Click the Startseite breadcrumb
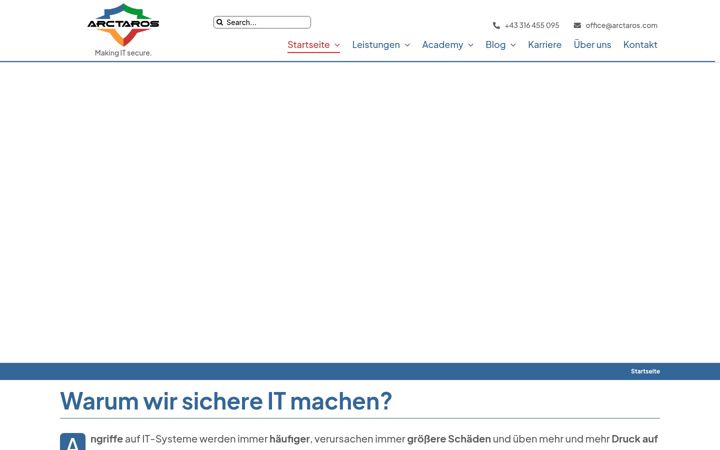 [645, 371]
